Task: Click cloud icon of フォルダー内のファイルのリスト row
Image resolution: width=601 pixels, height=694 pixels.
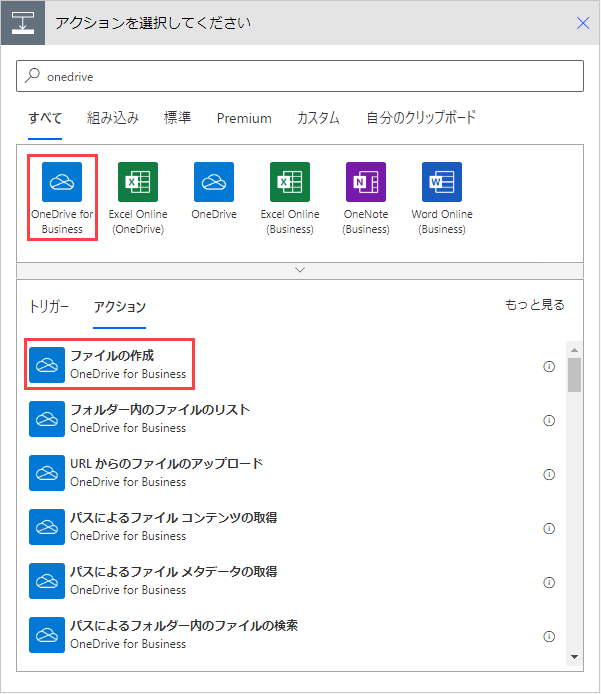Action: [x=47, y=419]
